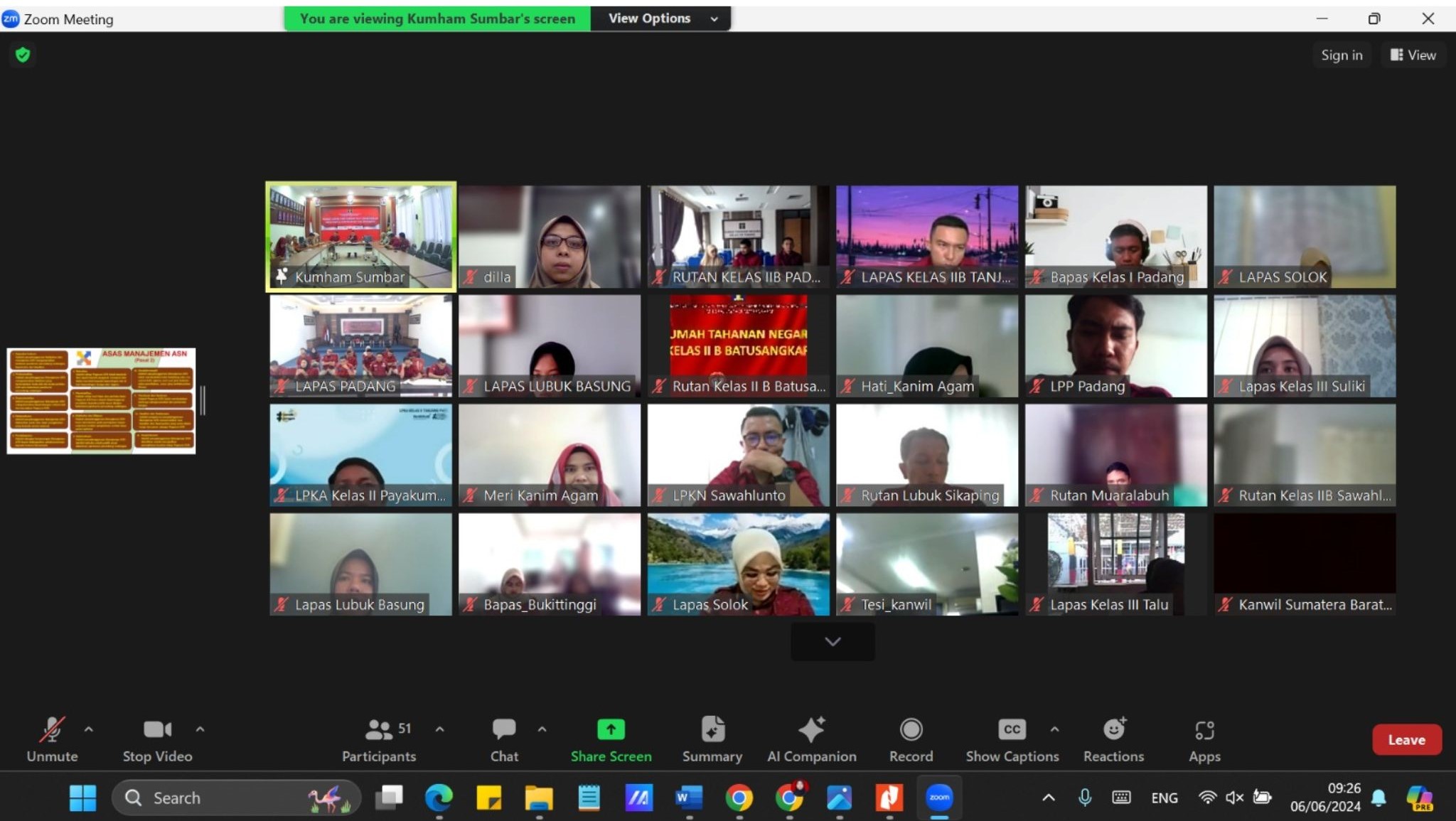Select the Tesi_kanwil video tile
The image size is (1456, 821).
tap(927, 564)
